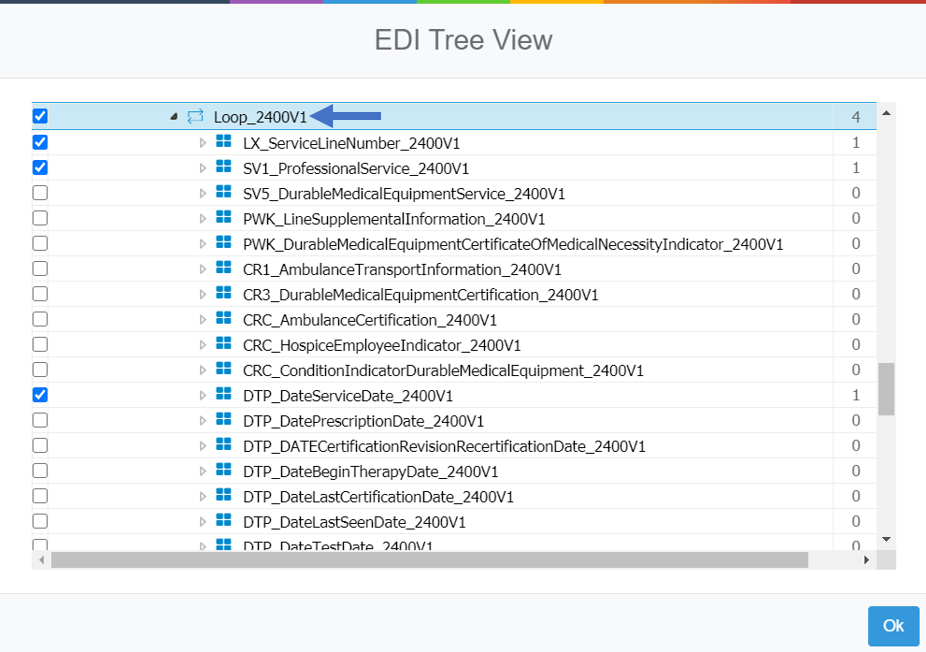Click the segment icon of SV5_DurableMedicalEquipmentService_2400V1
The height and width of the screenshot is (652, 926).
(x=224, y=193)
